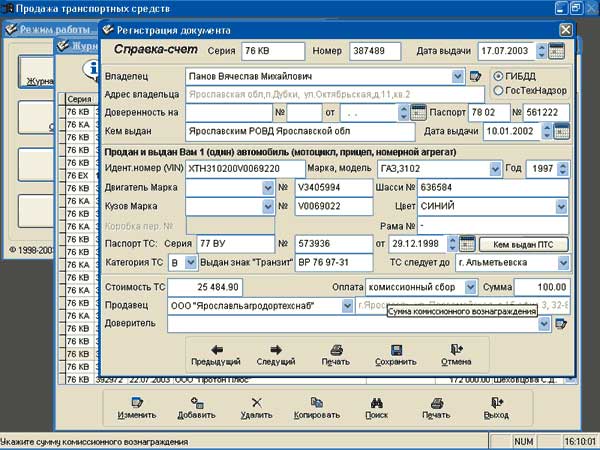Adjust Паспорт ТС date spinner 29.12.1998
The height and width of the screenshot is (450, 600).
(453, 244)
